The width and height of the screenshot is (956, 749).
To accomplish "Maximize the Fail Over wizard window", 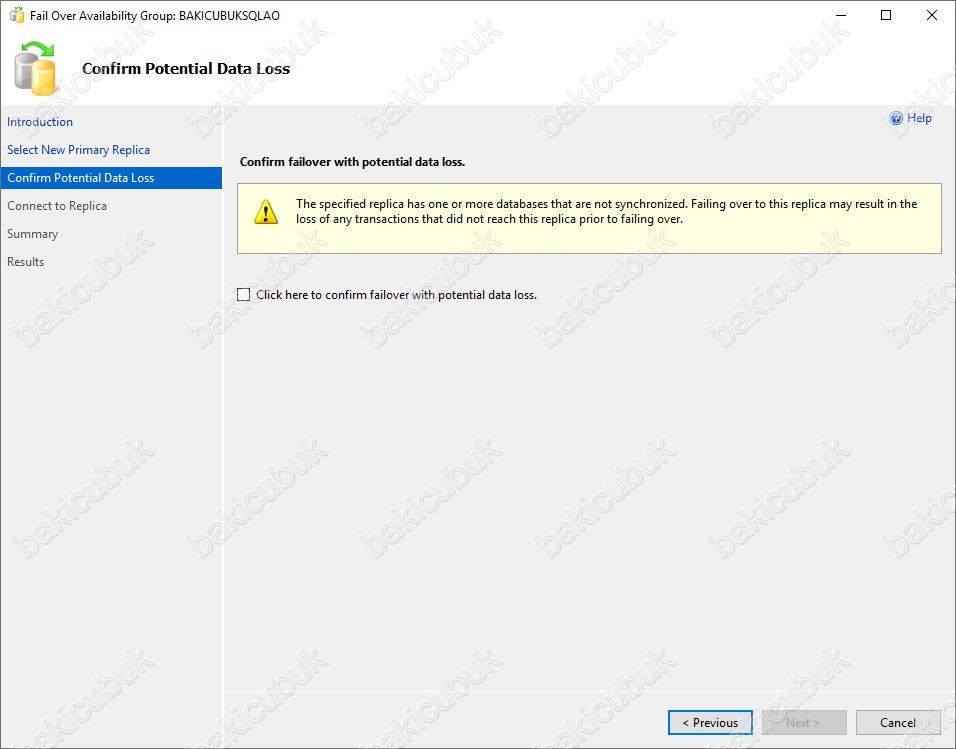I will click(x=886, y=15).
